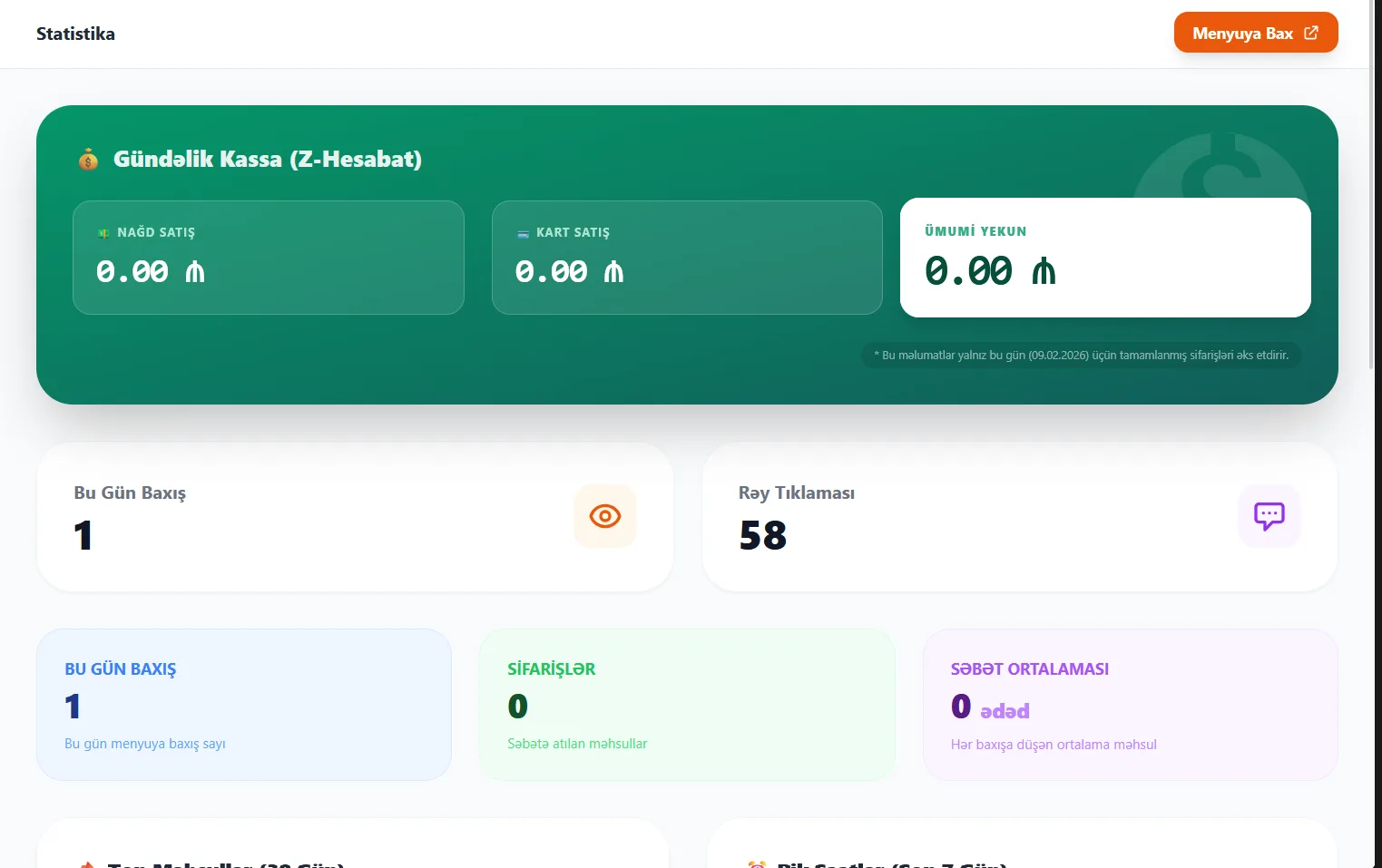Select the value 58 under Rəy Tıklaması
This screenshot has width=1382, height=868.
(x=763, y=535)
